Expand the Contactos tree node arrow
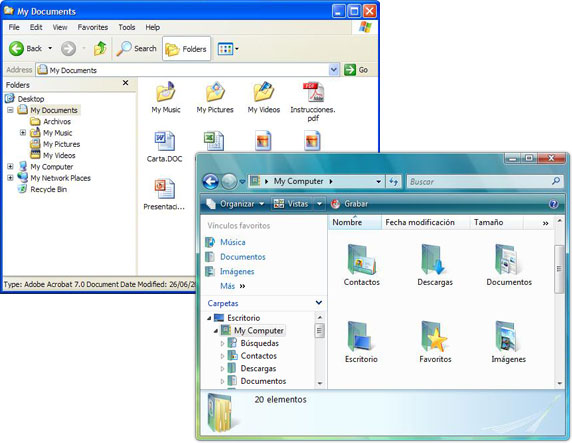Screen dimensions: 572x443 [x=223, y=355]
